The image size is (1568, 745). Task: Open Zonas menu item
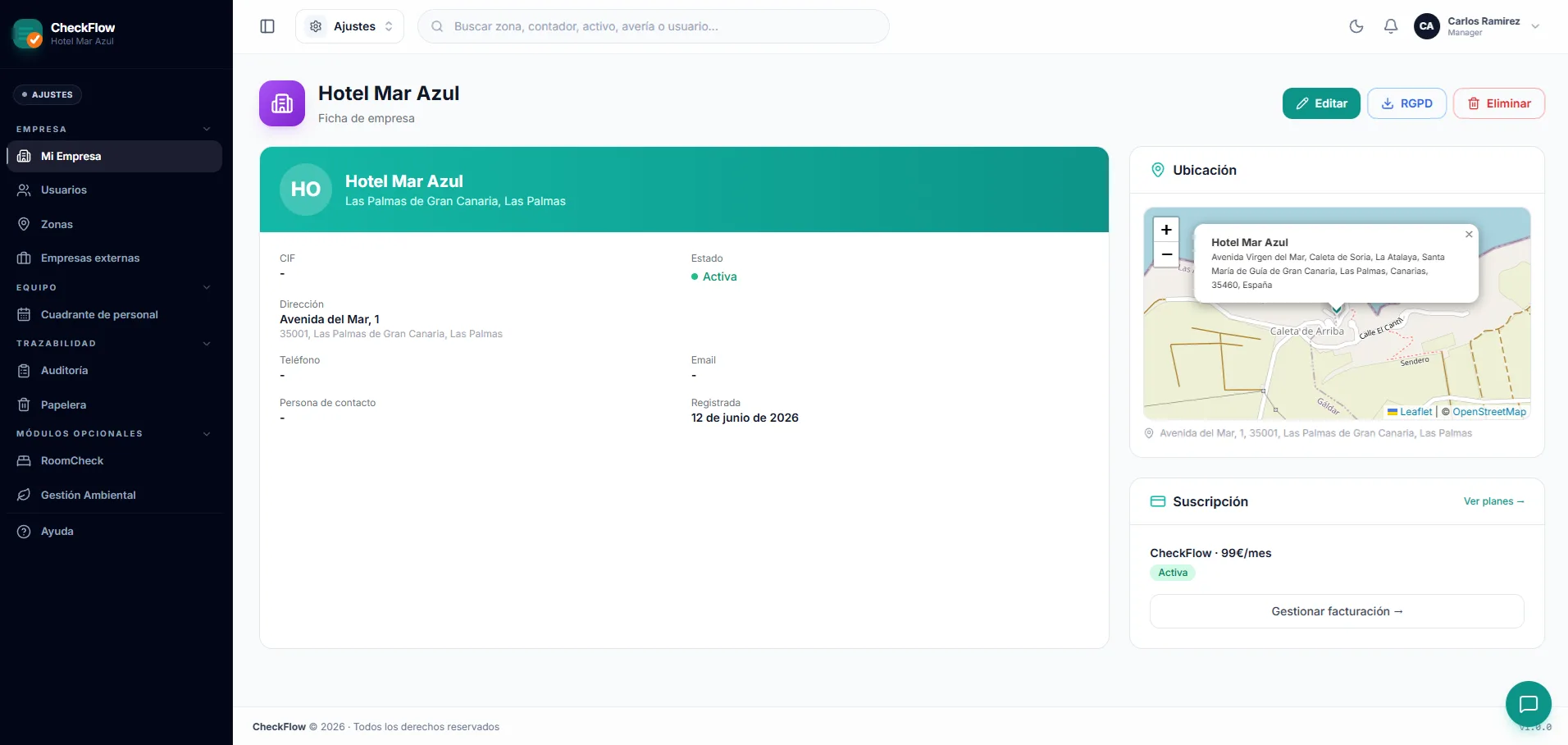115,224
